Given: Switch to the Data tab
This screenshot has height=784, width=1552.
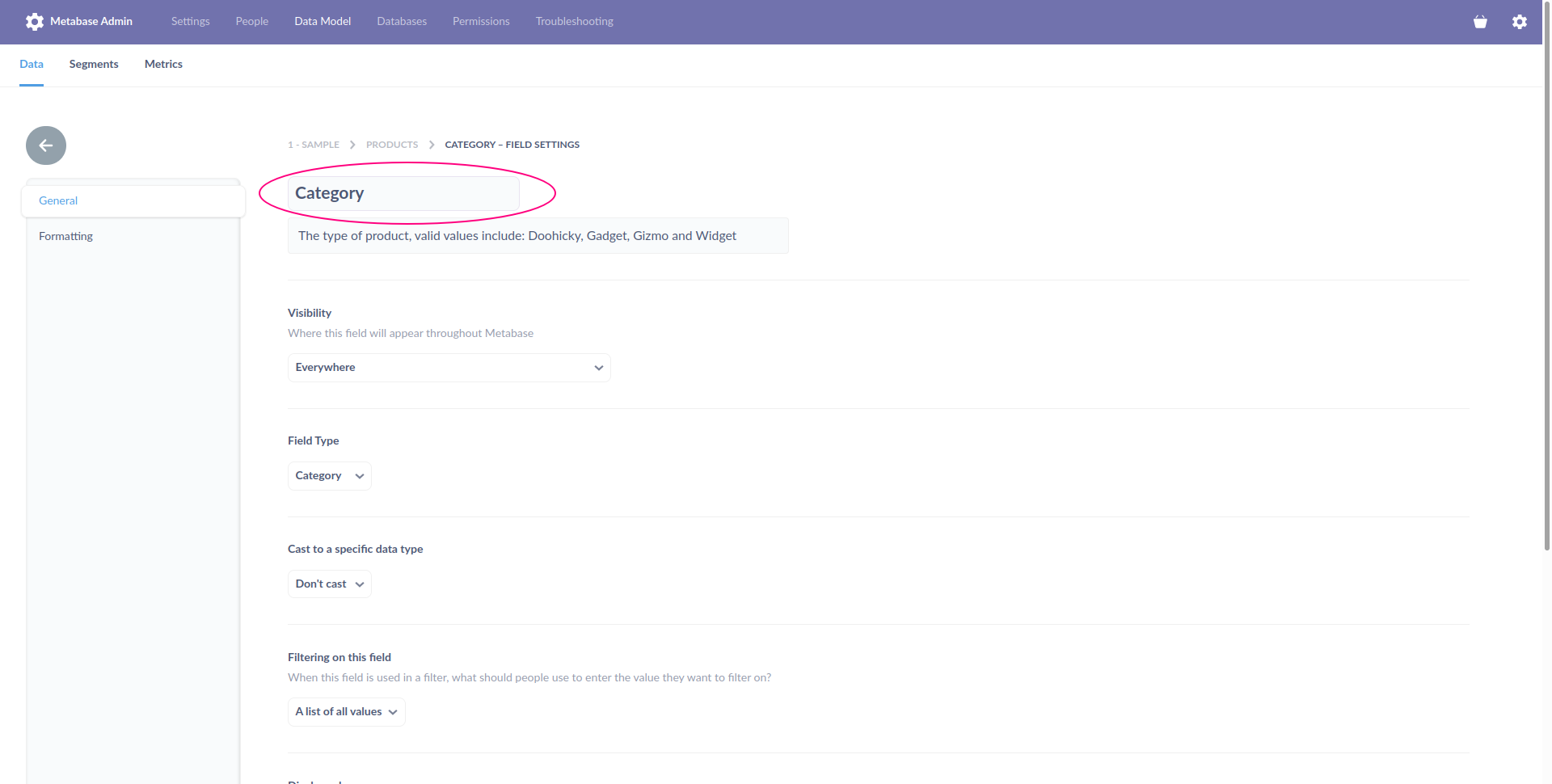Looking at the screenshot, I should 32,64.
